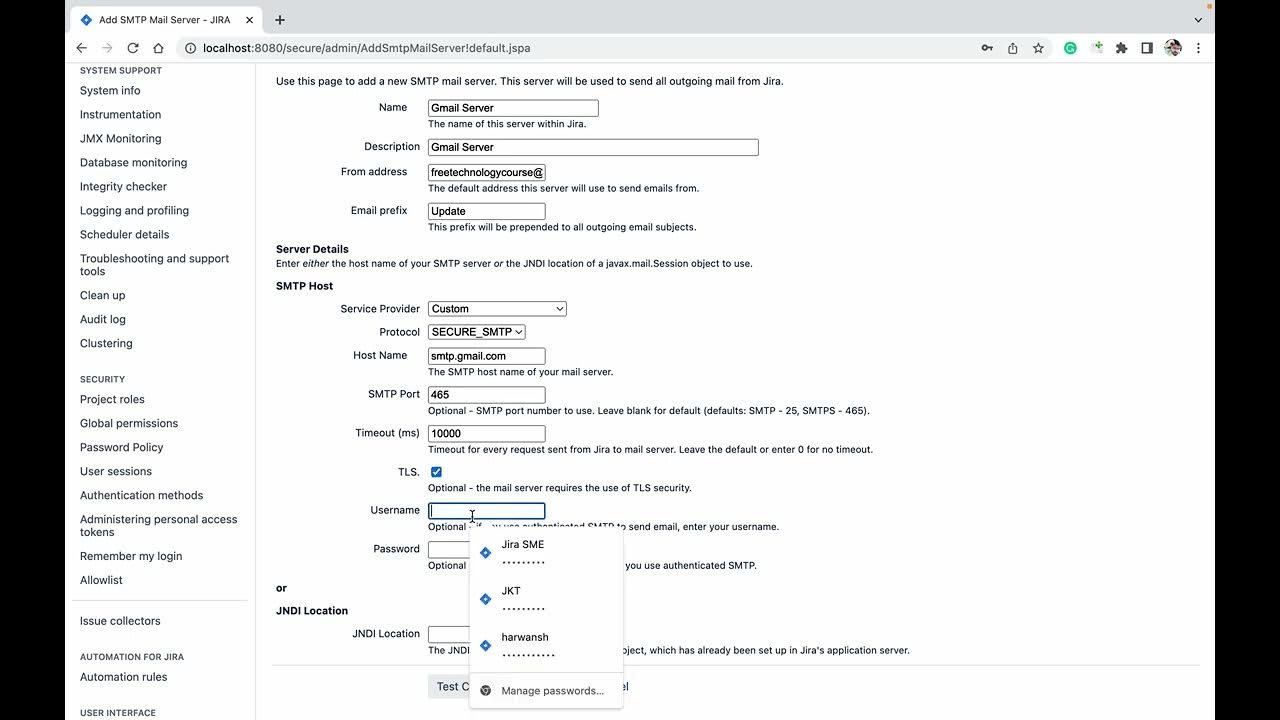The width and height of the screenshot is (1280, 720).
Task: Close the Add SMTP Mail Server tab
Action: (250, 20)
